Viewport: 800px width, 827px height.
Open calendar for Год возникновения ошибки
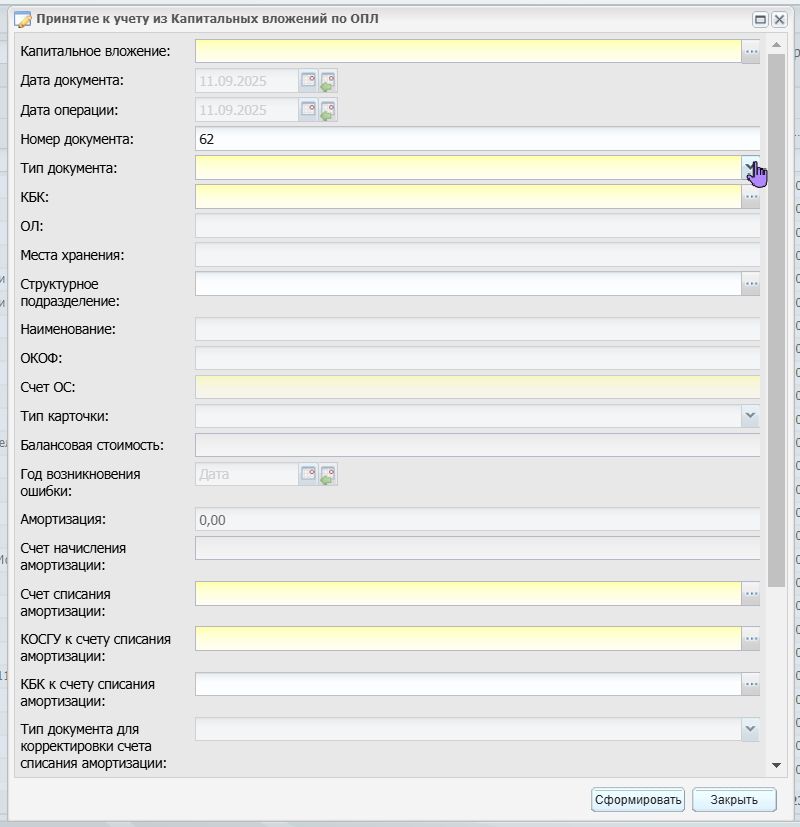308,474
